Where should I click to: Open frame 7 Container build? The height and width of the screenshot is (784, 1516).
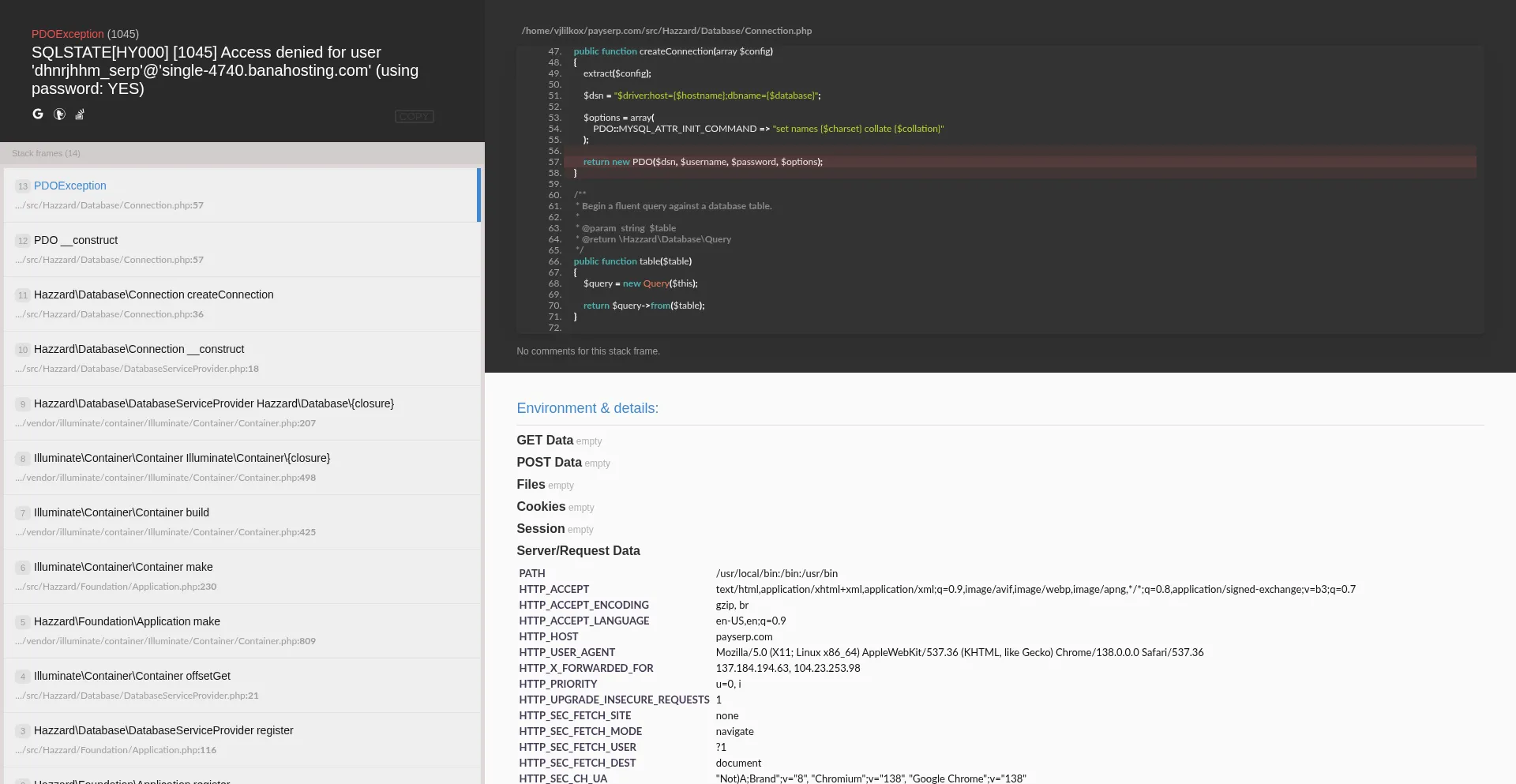click(x=242, y=522)
